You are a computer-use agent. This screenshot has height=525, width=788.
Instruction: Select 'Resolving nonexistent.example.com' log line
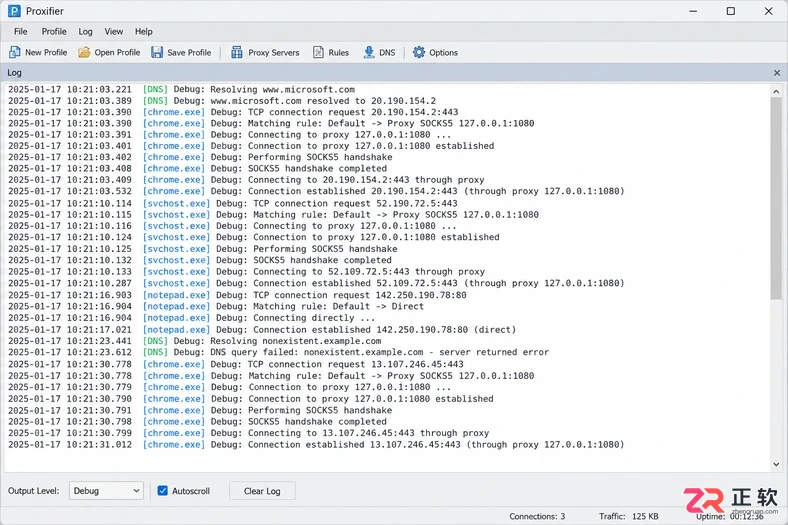point(194,341)
